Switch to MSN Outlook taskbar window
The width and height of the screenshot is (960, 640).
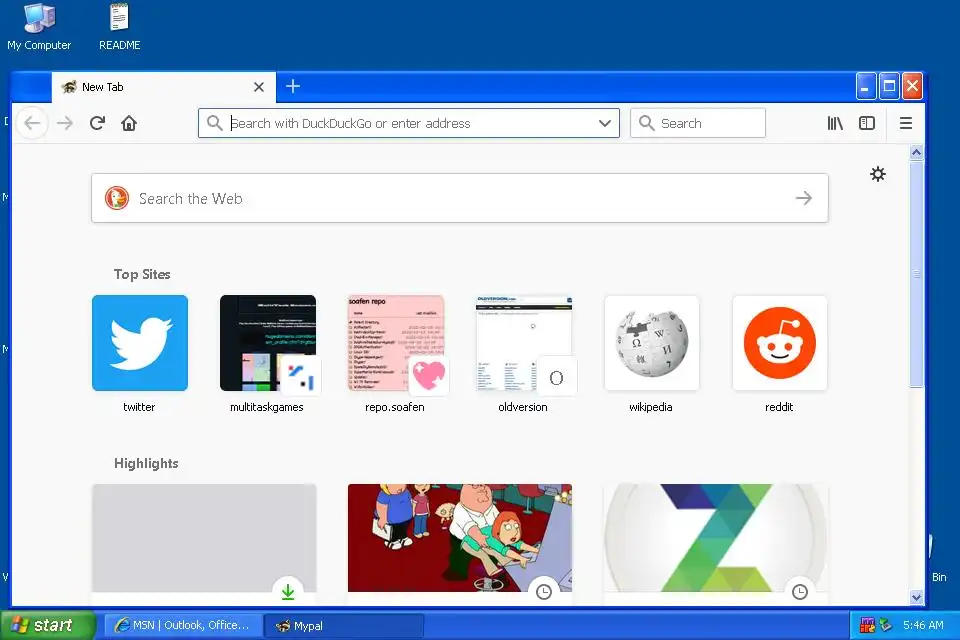click(x=184, y=625)
